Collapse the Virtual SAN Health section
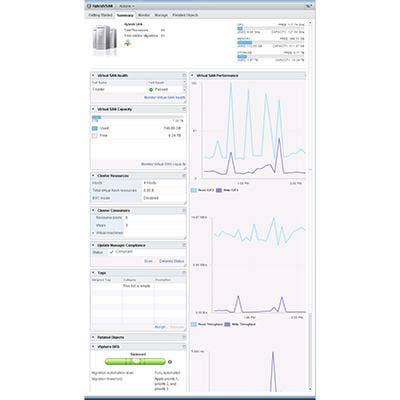Viewport: 400px width, 400px height. [x=93, y=76]
